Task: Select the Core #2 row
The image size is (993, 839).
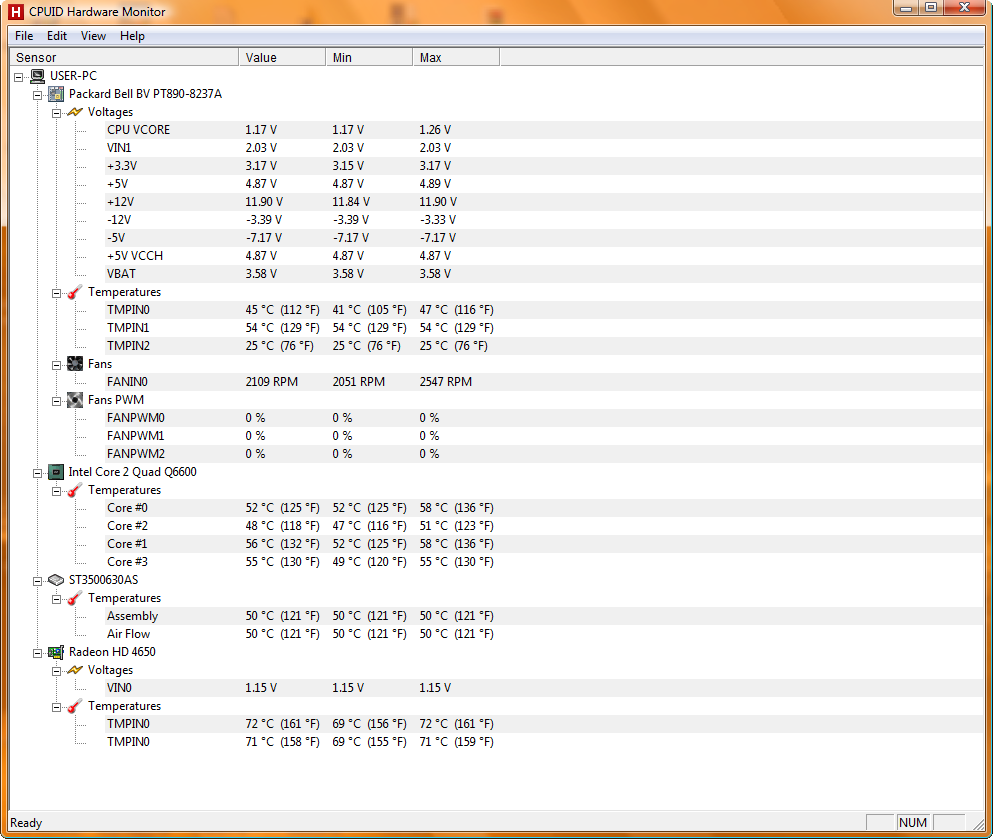Action: (x=544, y=526)
